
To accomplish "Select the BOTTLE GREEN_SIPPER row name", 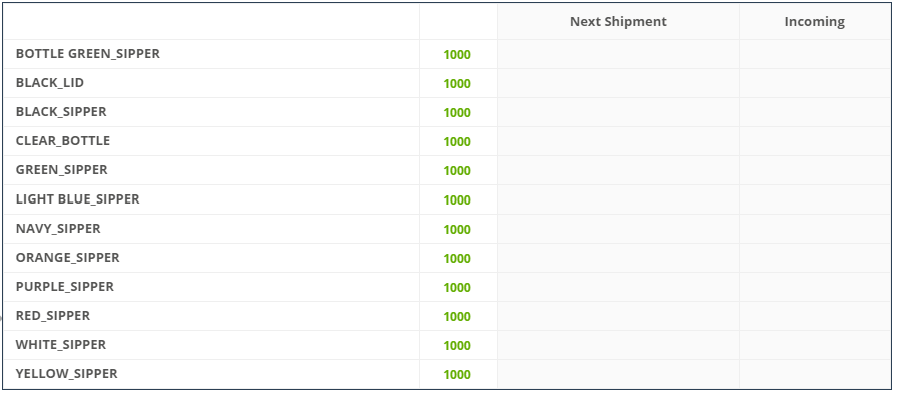I will 88,54.
